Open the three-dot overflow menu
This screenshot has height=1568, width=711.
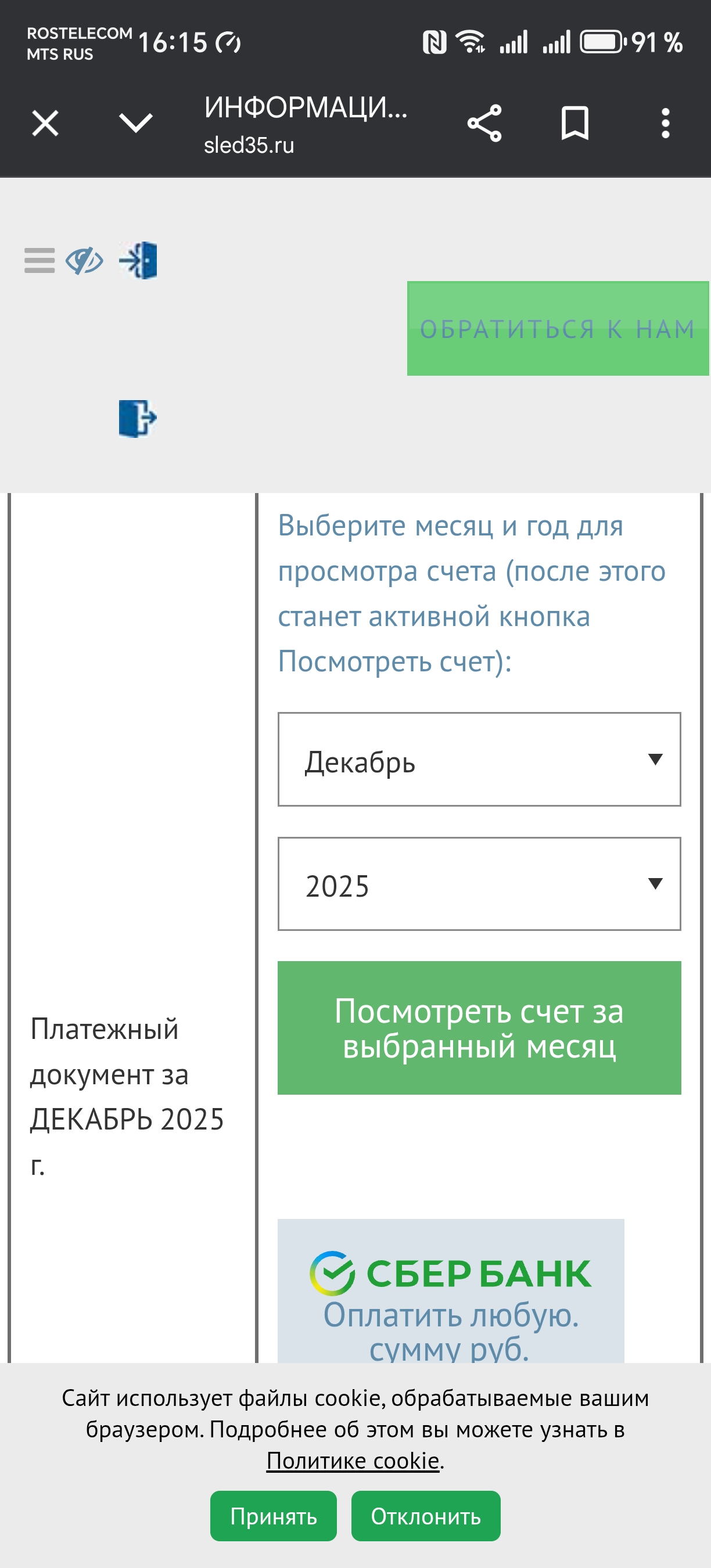[665, 124]
